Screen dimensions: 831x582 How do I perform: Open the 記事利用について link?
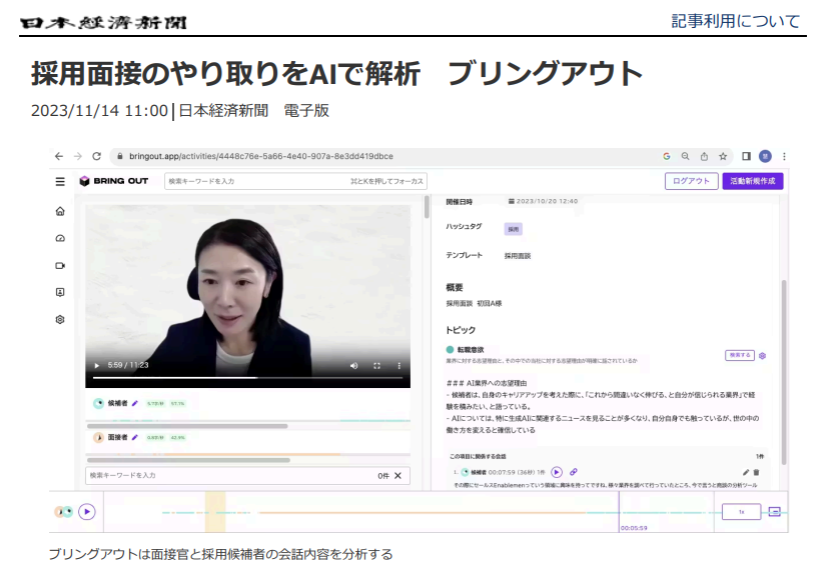(736, 21)
